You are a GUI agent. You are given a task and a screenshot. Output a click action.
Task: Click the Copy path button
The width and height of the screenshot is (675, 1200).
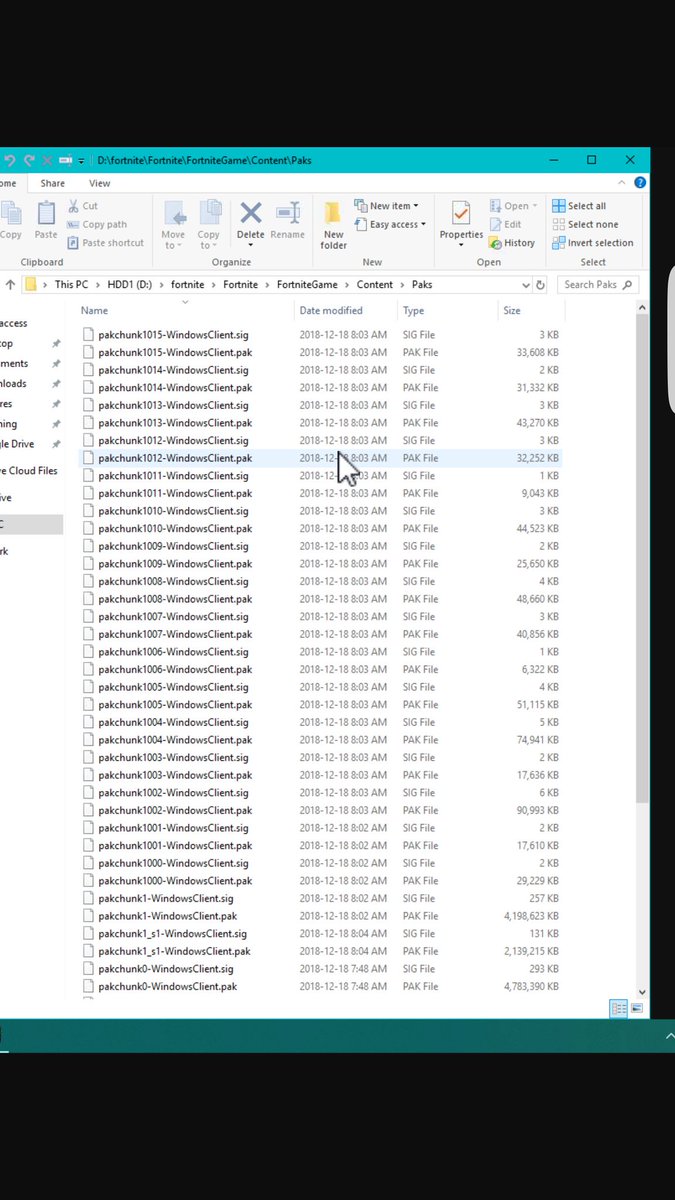click(x=96, y=224)
